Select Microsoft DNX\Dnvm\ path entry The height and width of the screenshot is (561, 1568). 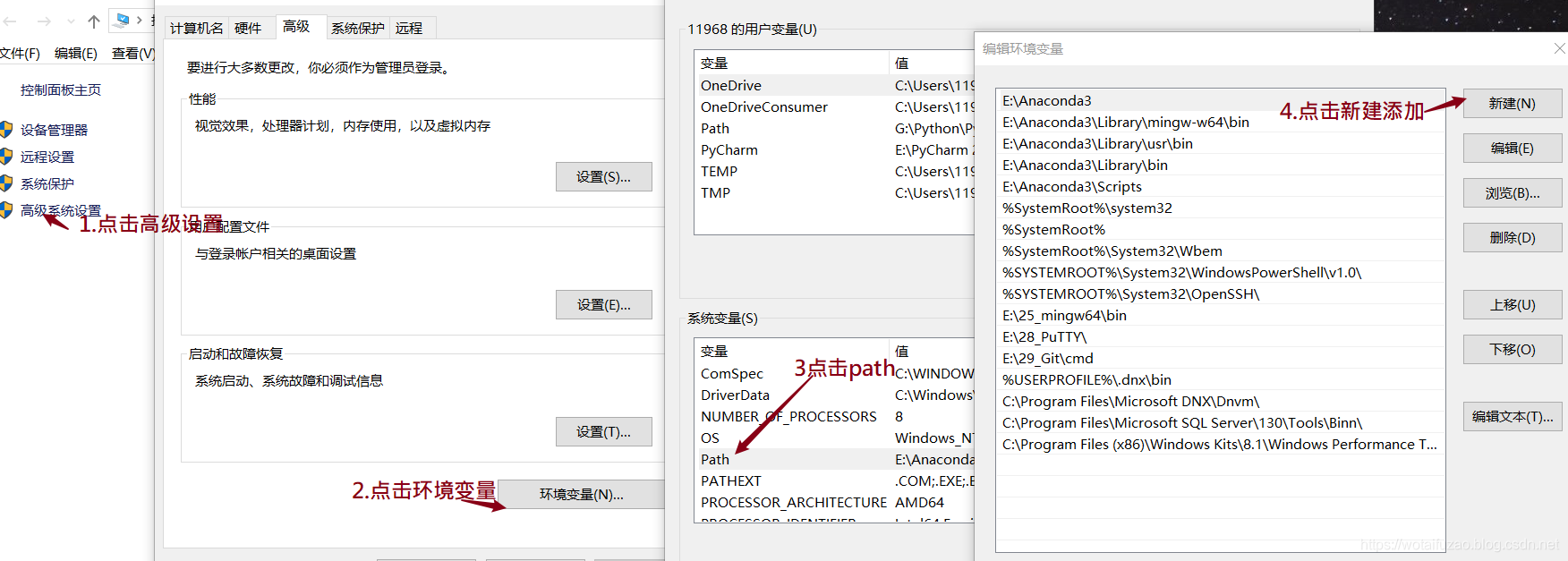pos(1221,401)
